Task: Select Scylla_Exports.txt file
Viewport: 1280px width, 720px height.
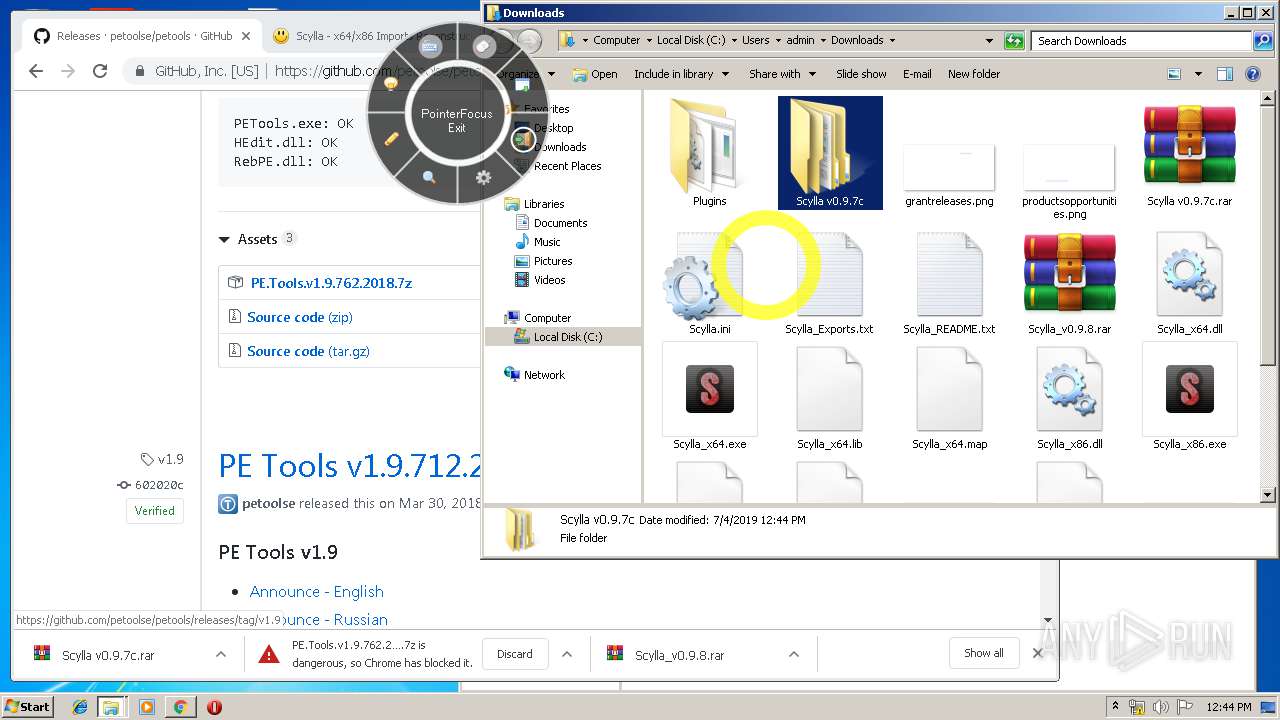Action: 829,283
